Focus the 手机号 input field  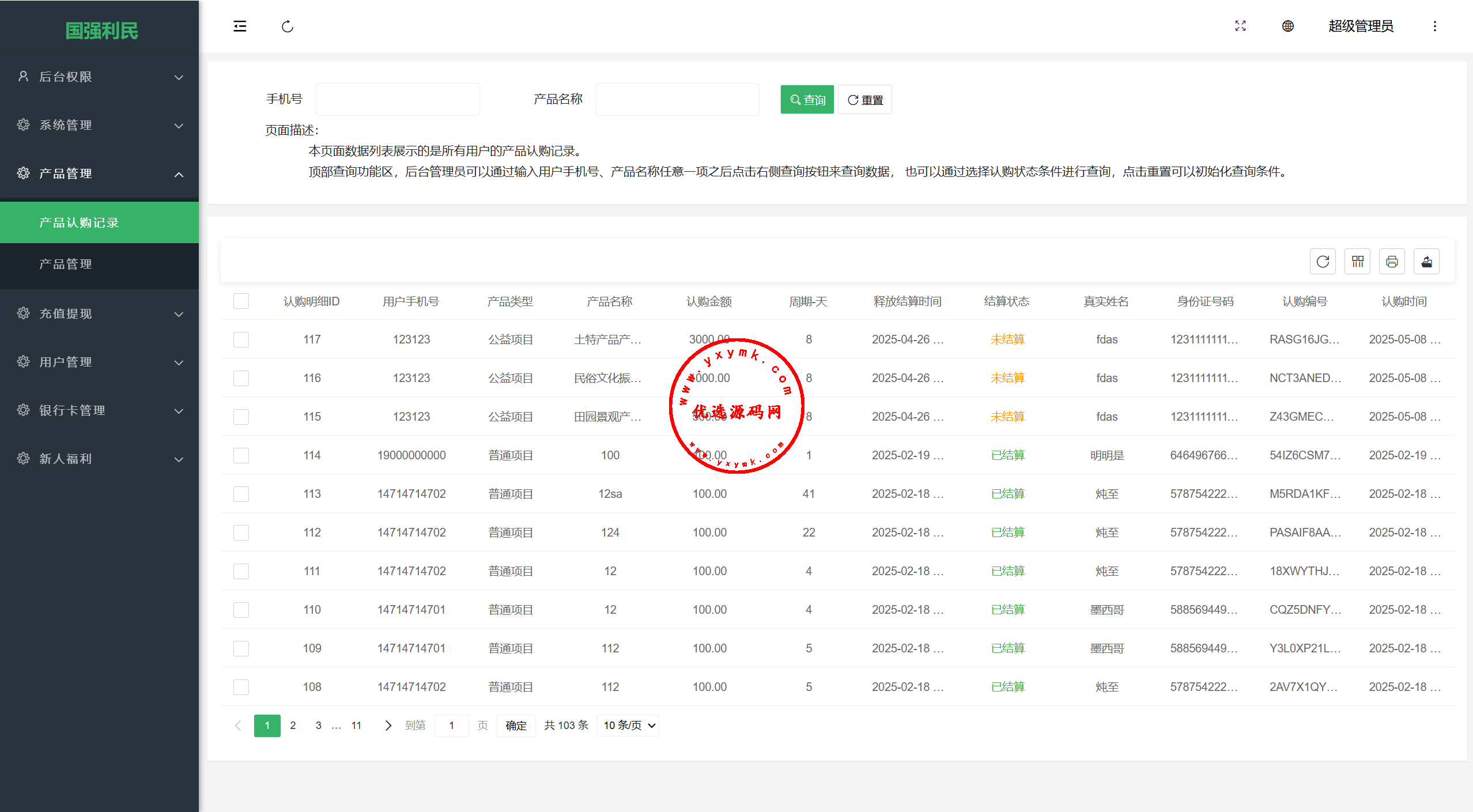point(398,99)
